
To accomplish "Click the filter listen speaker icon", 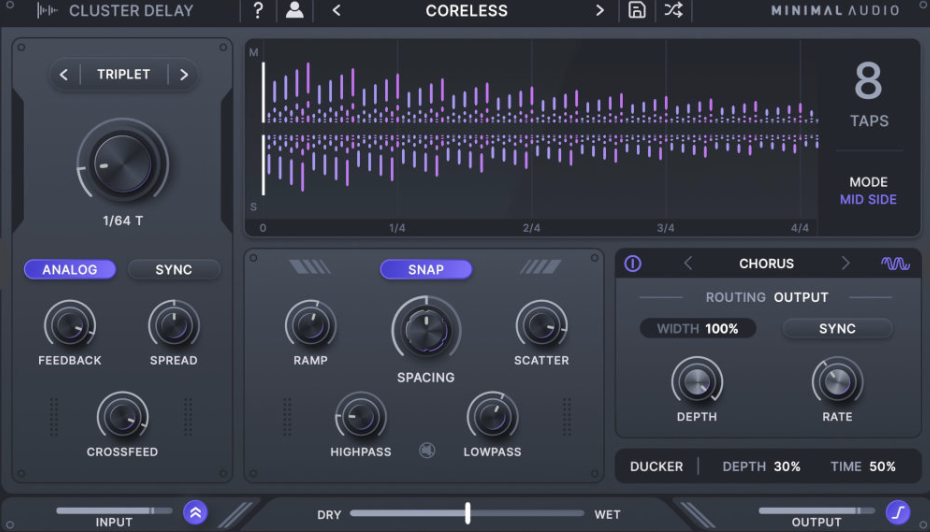I will click(x=427, y=451).
